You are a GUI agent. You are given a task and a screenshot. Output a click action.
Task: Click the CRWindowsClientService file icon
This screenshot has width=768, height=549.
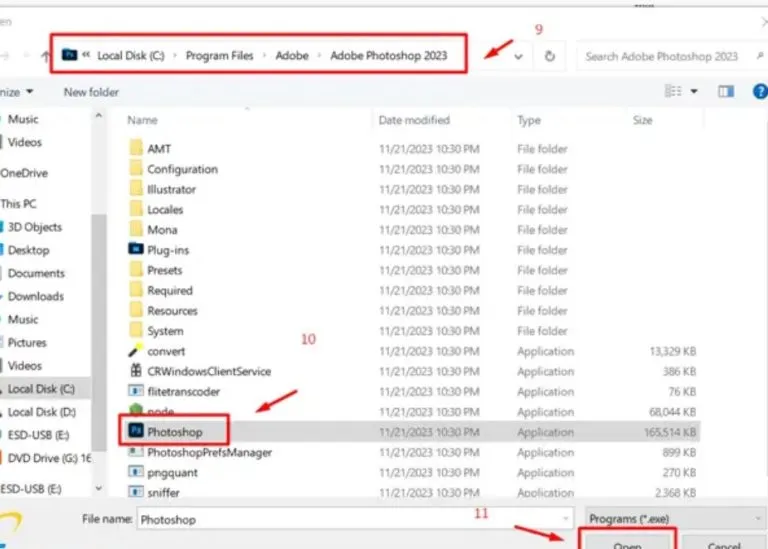pyautogui.click(x=136, y=371)
